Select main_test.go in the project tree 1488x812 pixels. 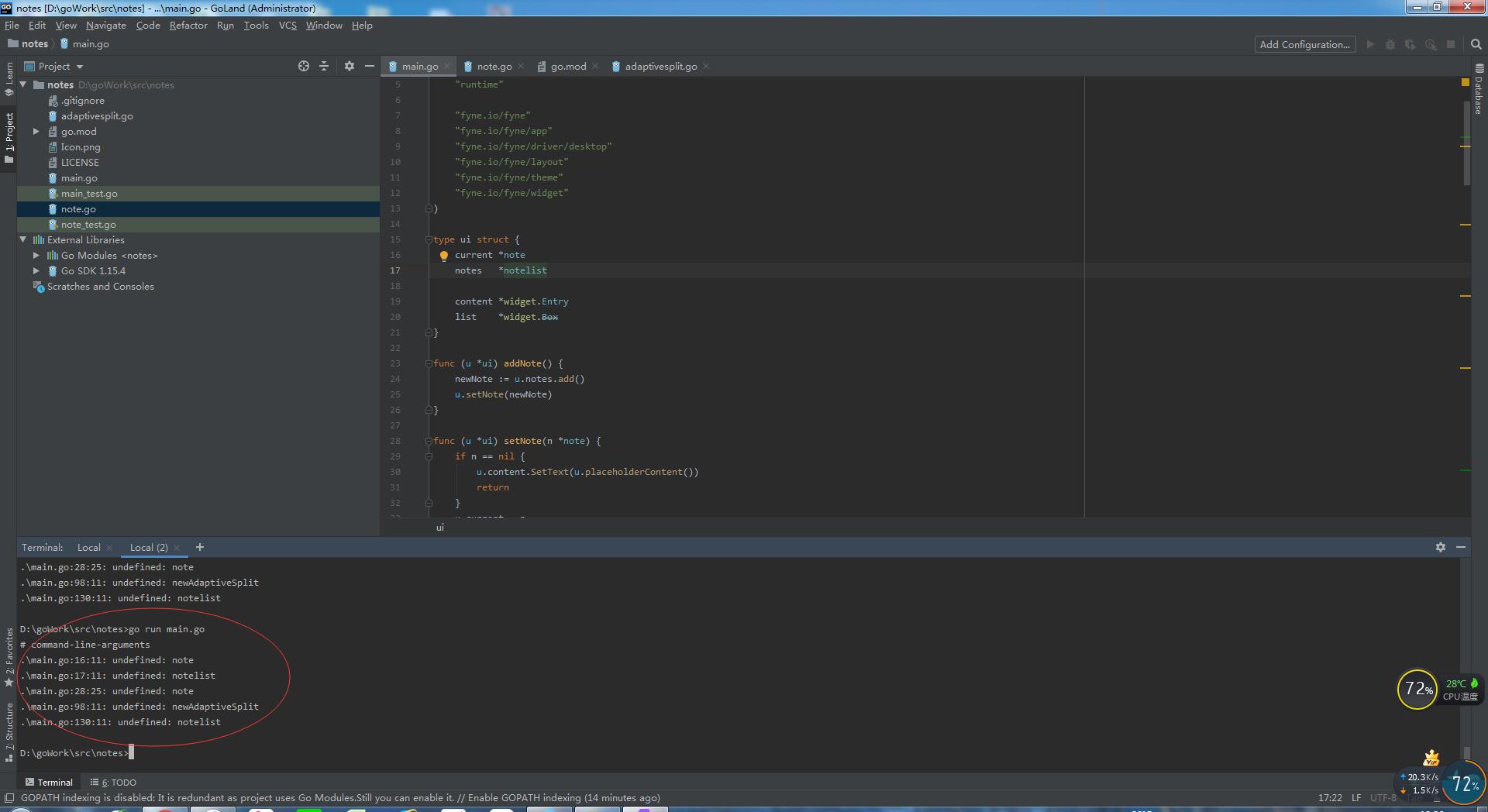click(x=88, y=193)
